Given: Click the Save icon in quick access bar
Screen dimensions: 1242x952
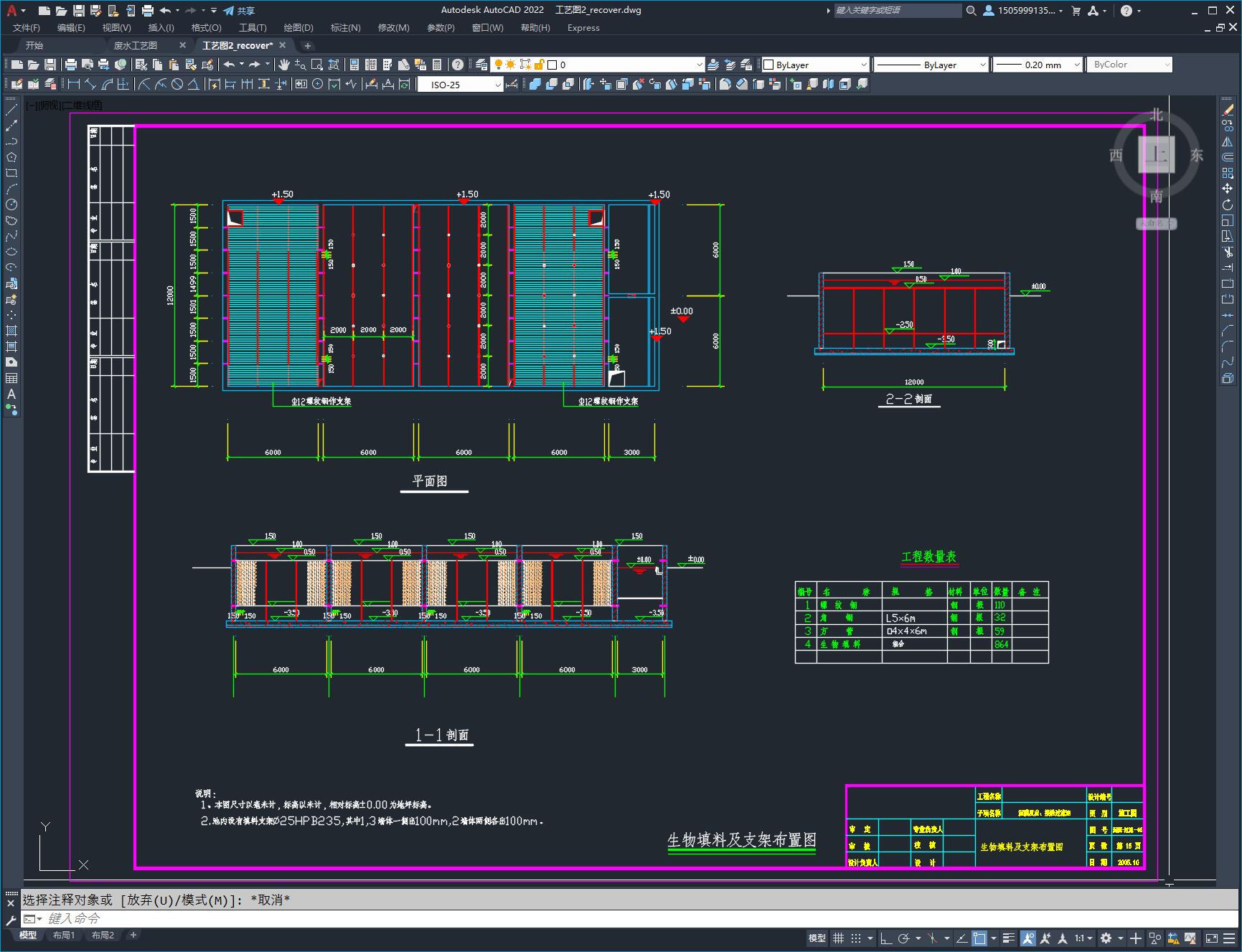Looking at the screenshot, I should 79,11.
